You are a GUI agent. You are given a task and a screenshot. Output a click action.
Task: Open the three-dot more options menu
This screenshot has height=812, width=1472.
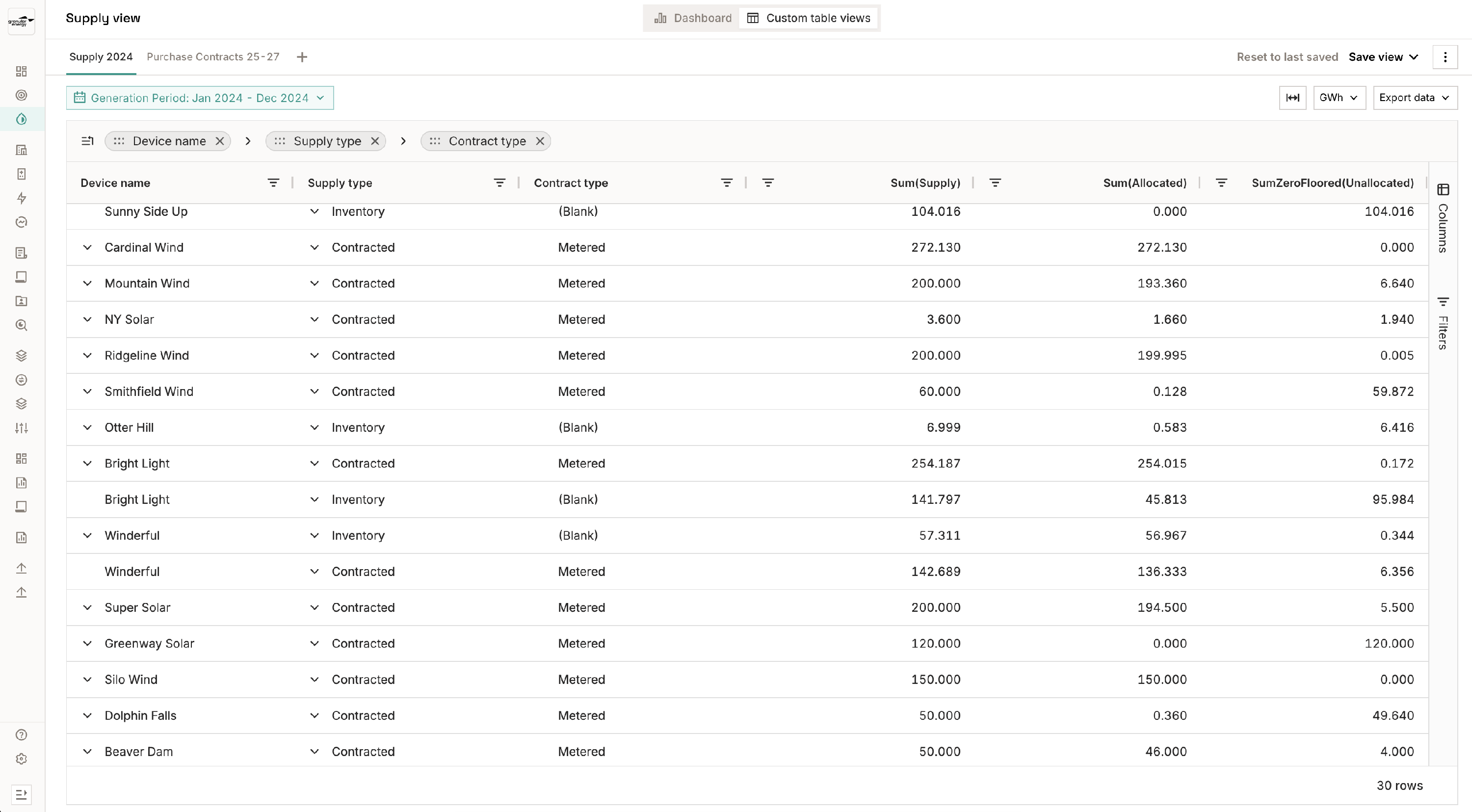1445,57
